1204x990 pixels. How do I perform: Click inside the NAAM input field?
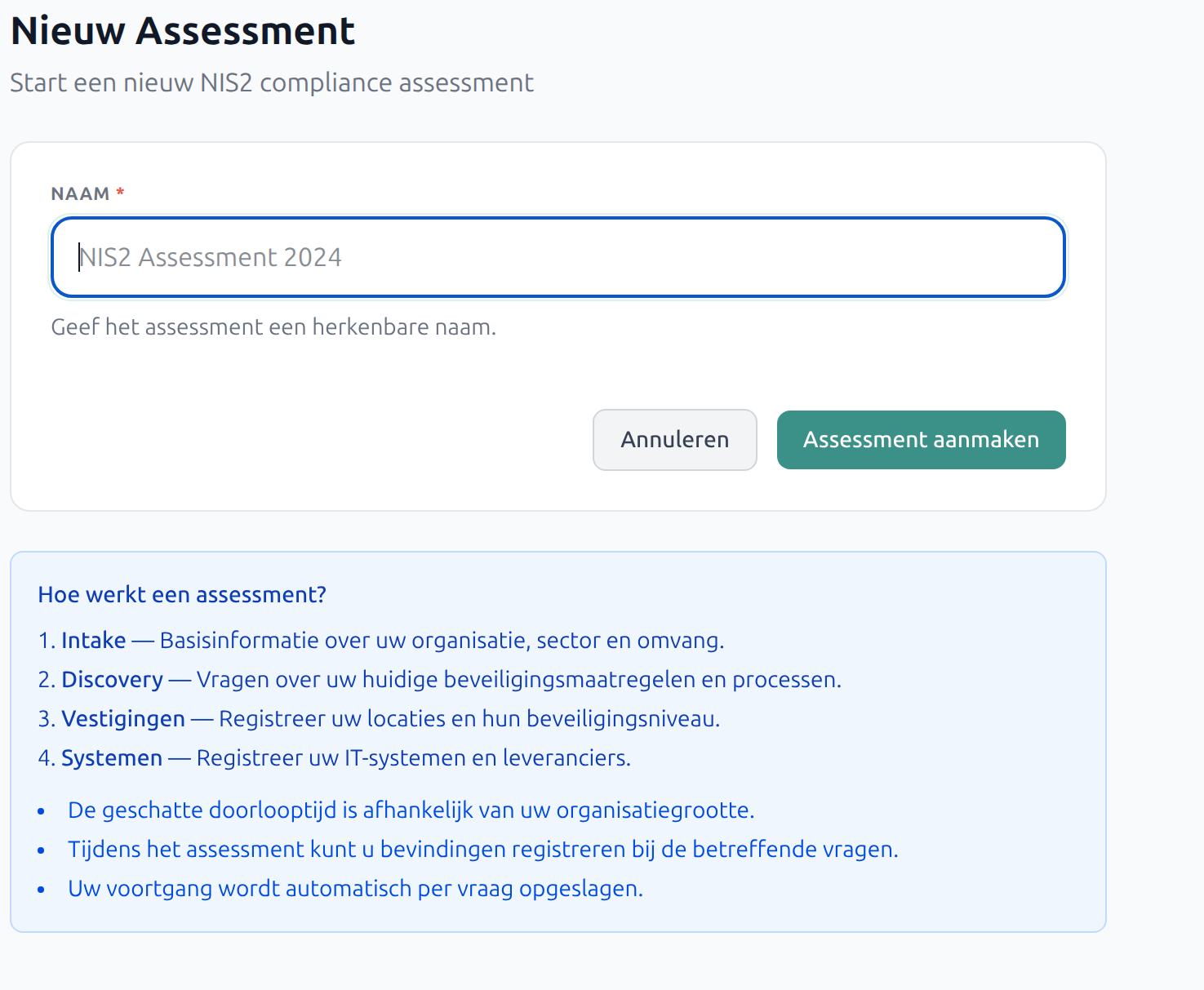point(558,257)
